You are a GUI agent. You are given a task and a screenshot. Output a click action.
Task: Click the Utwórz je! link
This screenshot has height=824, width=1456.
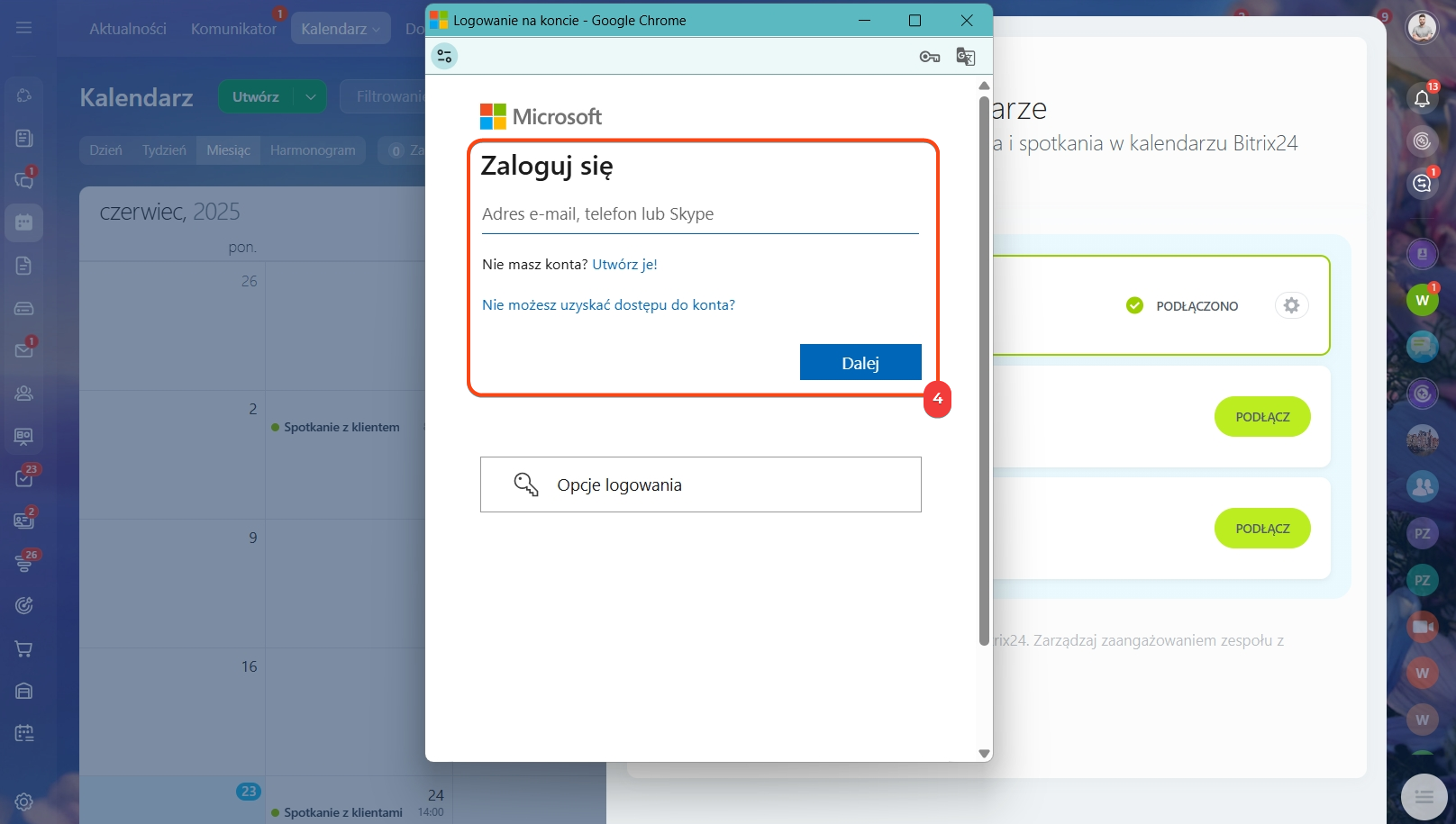[624, 264]
